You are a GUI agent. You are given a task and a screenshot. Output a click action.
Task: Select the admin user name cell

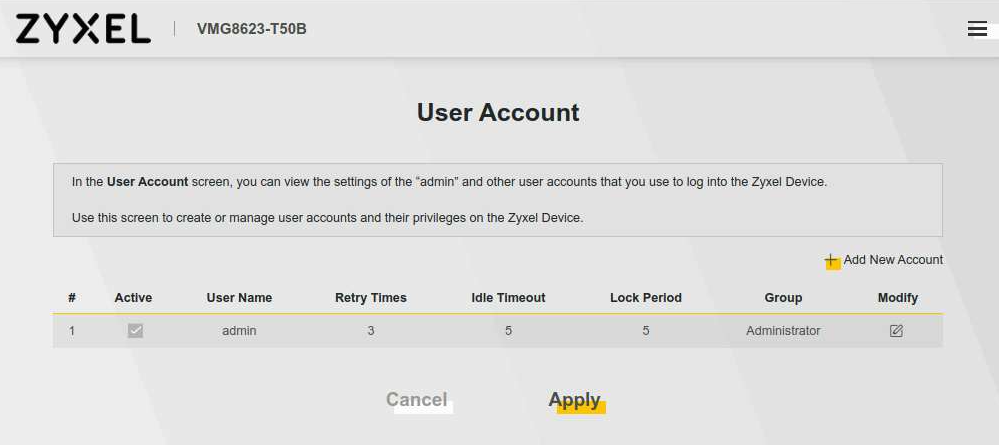click(x=239, y=331)
